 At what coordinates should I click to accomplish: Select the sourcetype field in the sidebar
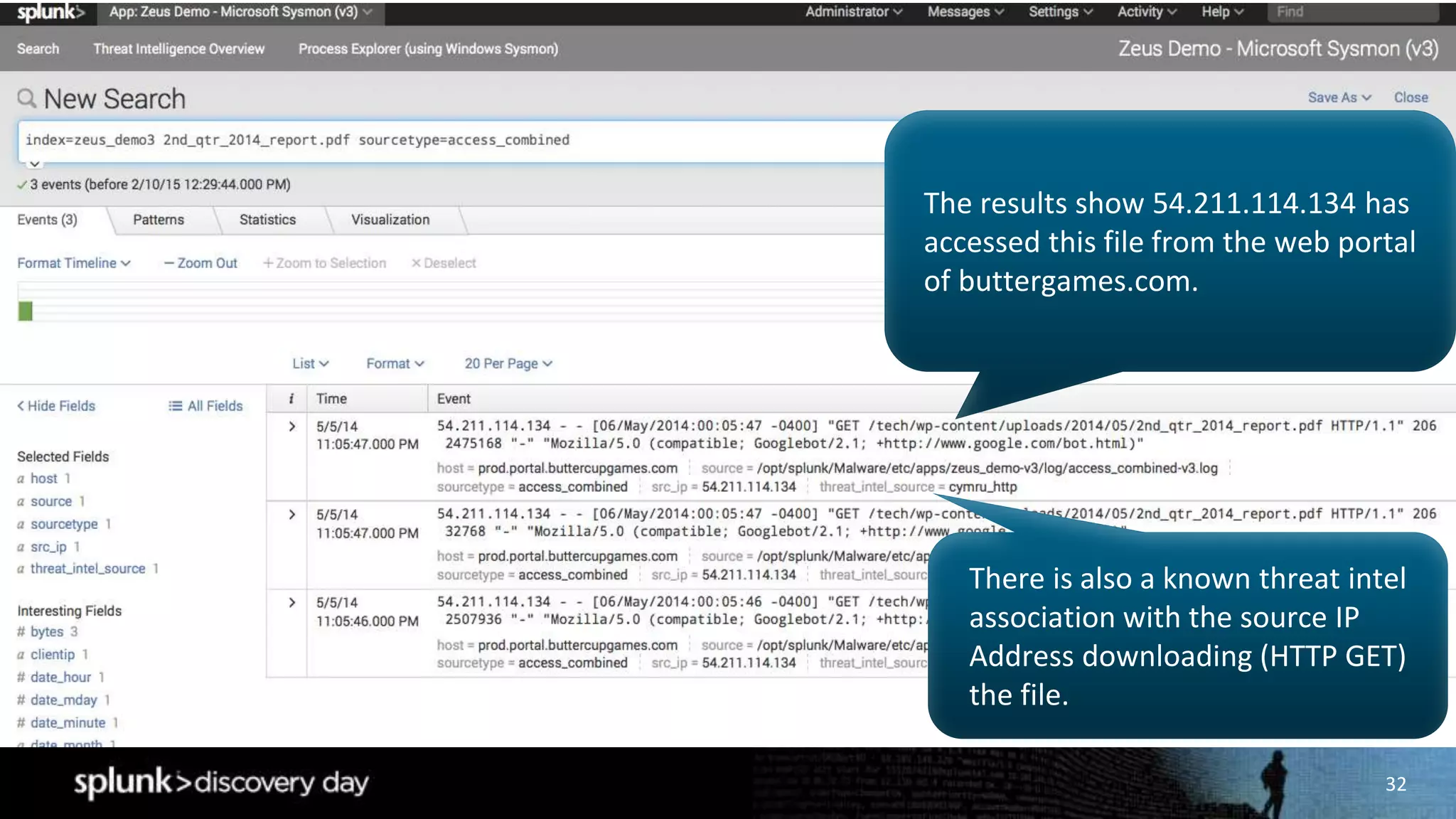64,524
